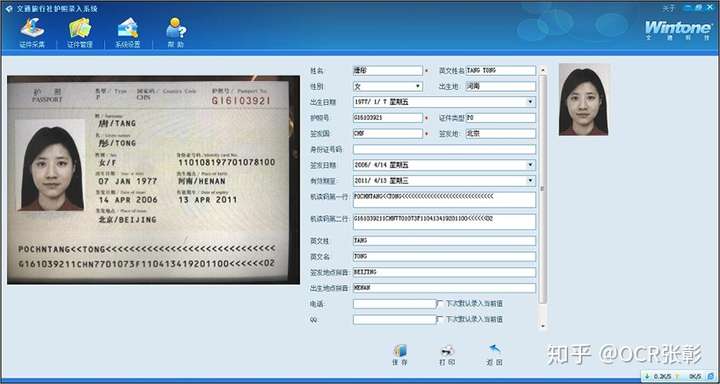720x384 pixels.
Task: Open the 签发日期 issue date dropdown
Action: click(x=531, y=164)
